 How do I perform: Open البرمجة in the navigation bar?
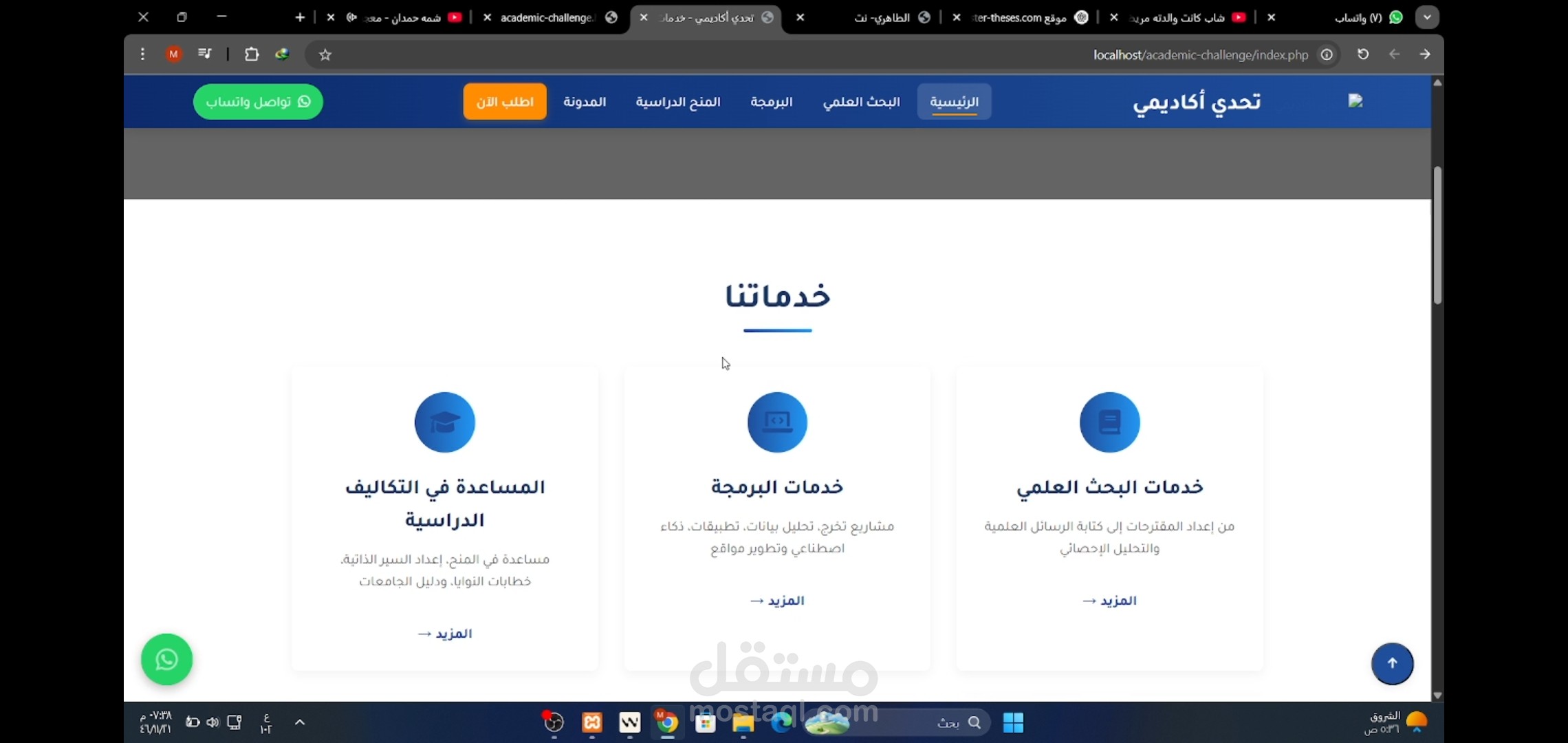[x=771, y=102]
